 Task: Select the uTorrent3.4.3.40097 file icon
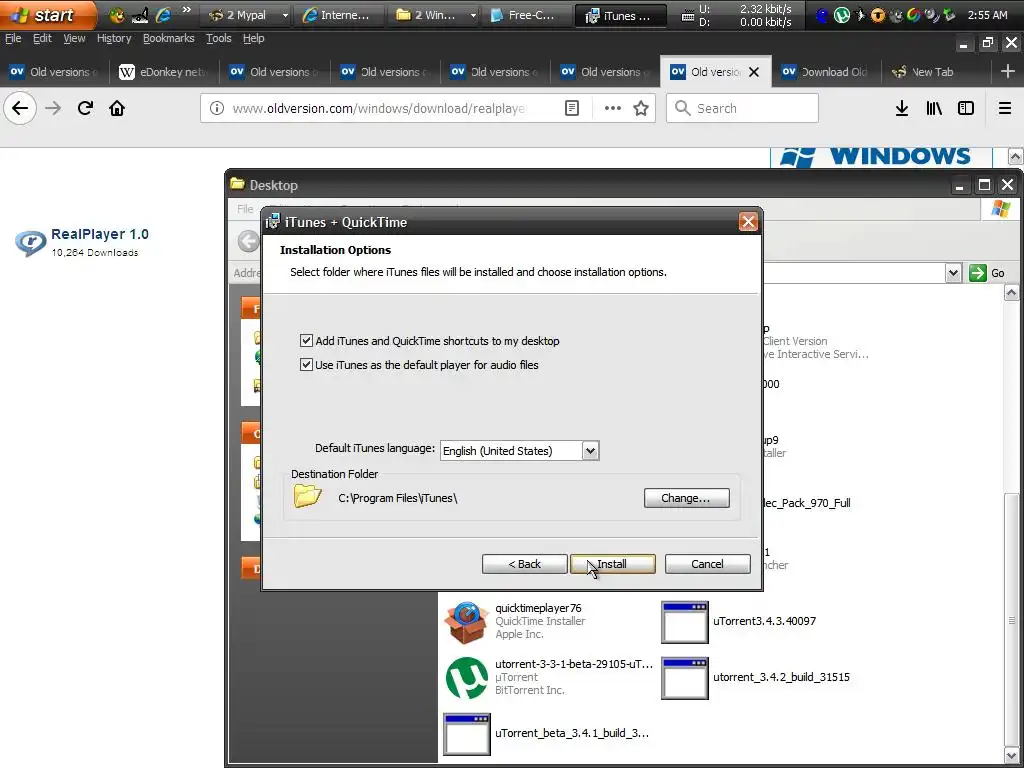[x=684, y=622]
